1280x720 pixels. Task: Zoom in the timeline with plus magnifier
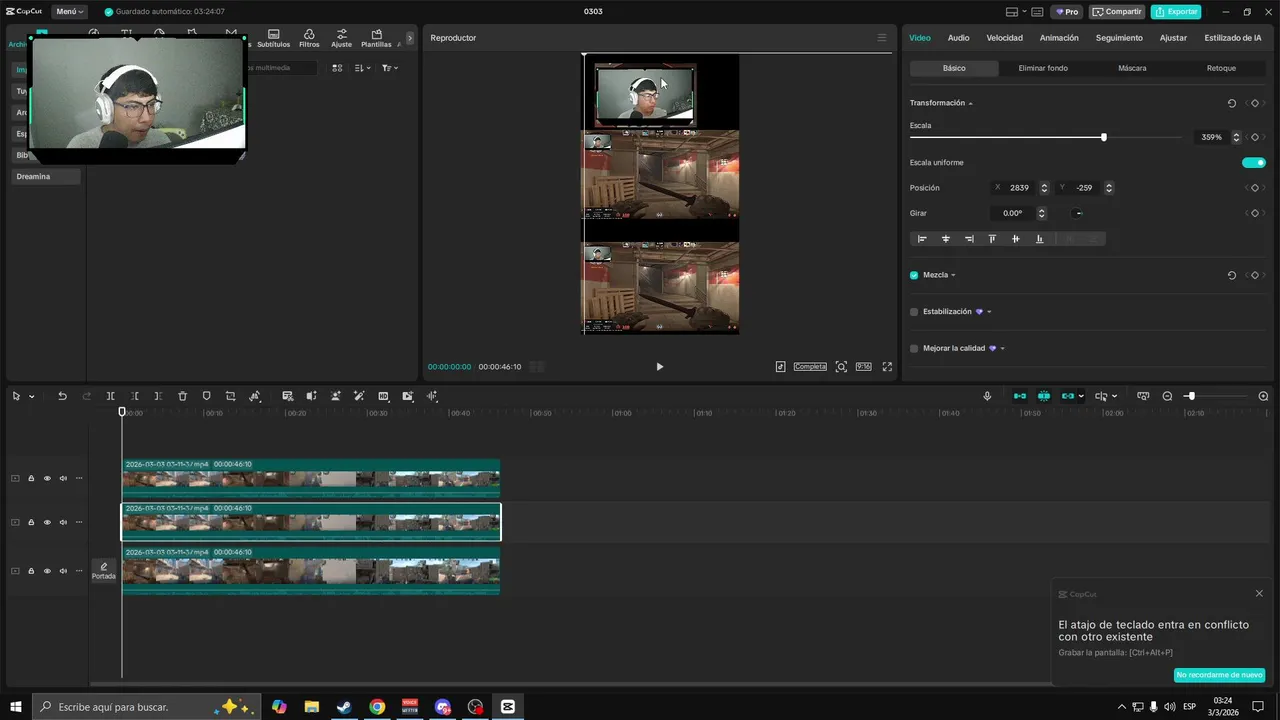tap(1263, 396)
